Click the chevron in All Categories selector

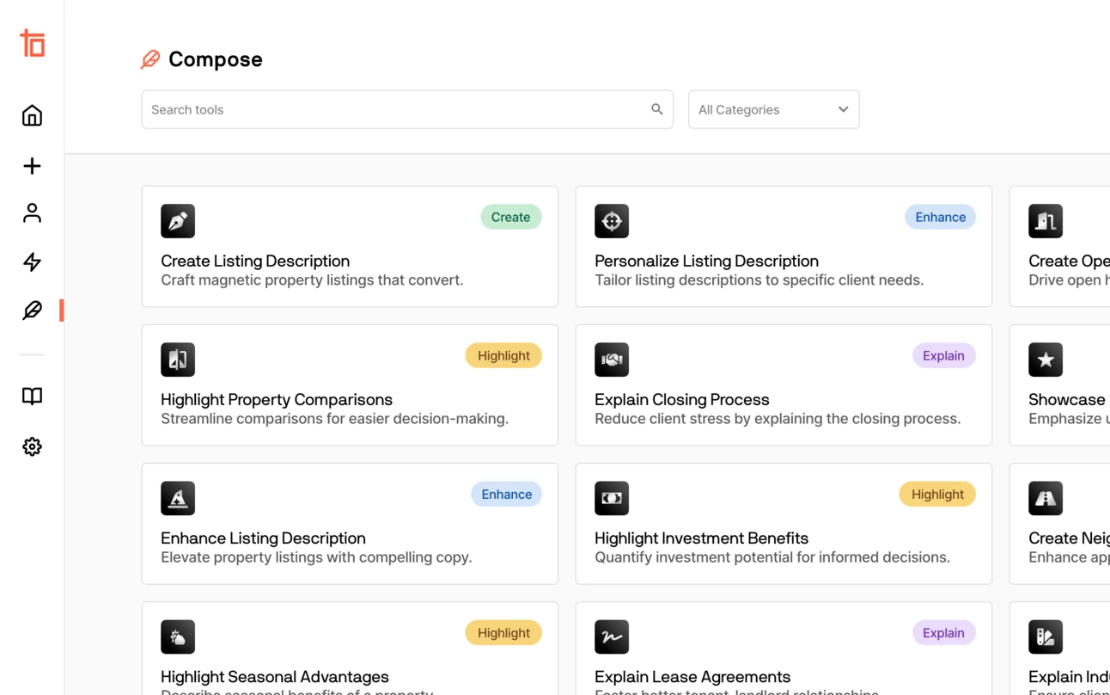point(843,109)
